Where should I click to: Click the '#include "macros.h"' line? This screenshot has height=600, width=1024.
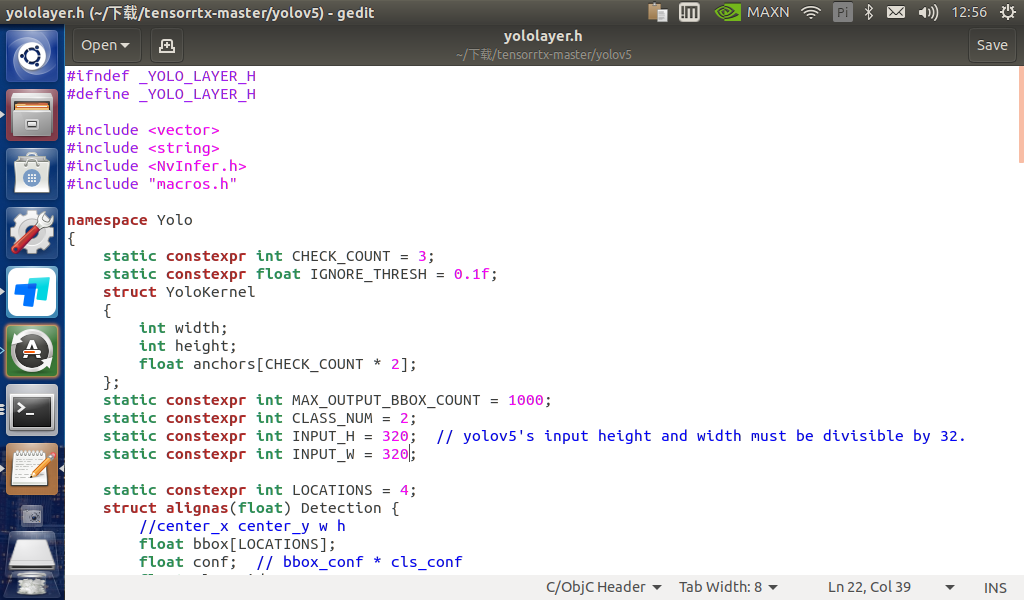coord(152,184)
